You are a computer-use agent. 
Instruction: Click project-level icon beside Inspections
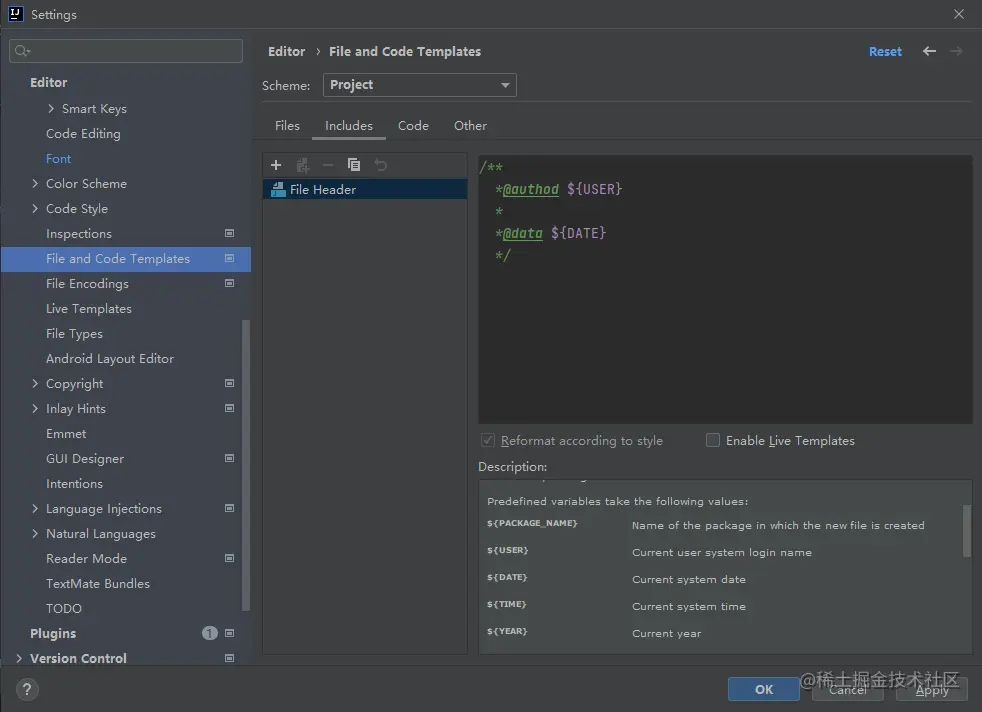point(229,233)
